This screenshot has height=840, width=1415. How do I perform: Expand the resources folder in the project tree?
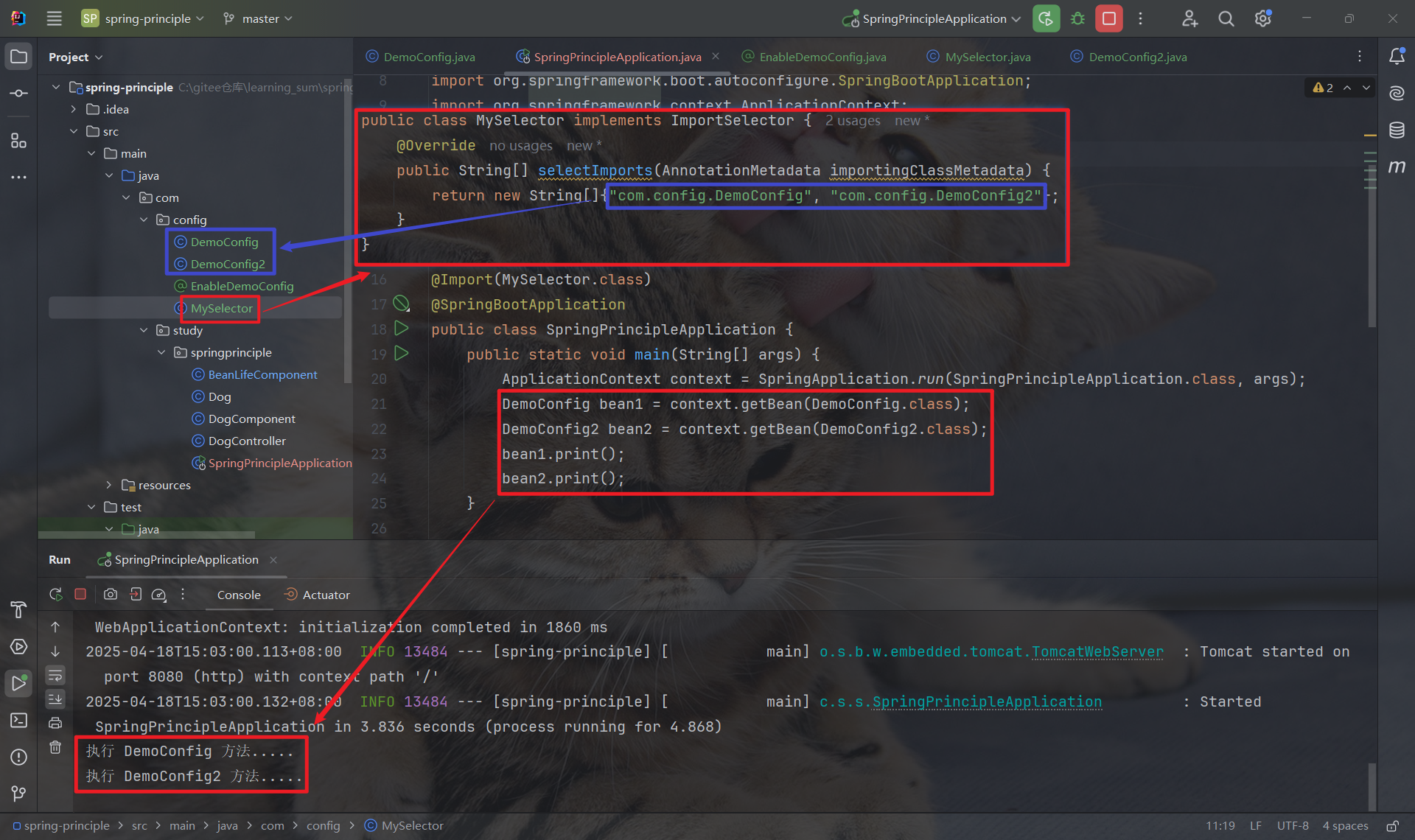pos(108,485)
